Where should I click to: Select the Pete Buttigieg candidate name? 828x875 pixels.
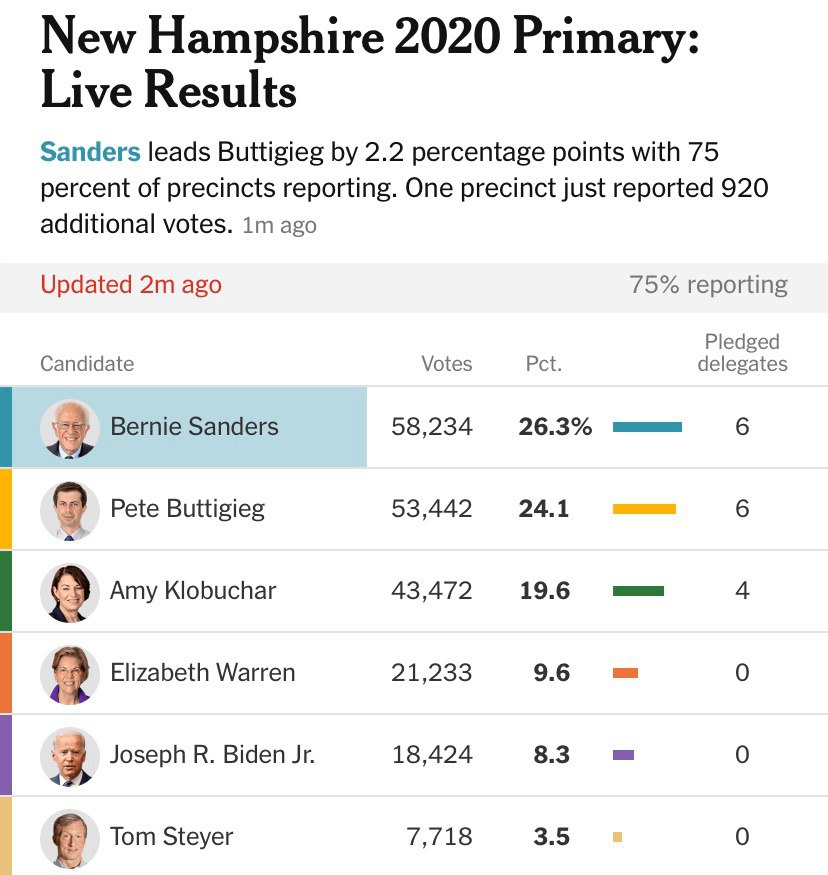pos(187,509)
